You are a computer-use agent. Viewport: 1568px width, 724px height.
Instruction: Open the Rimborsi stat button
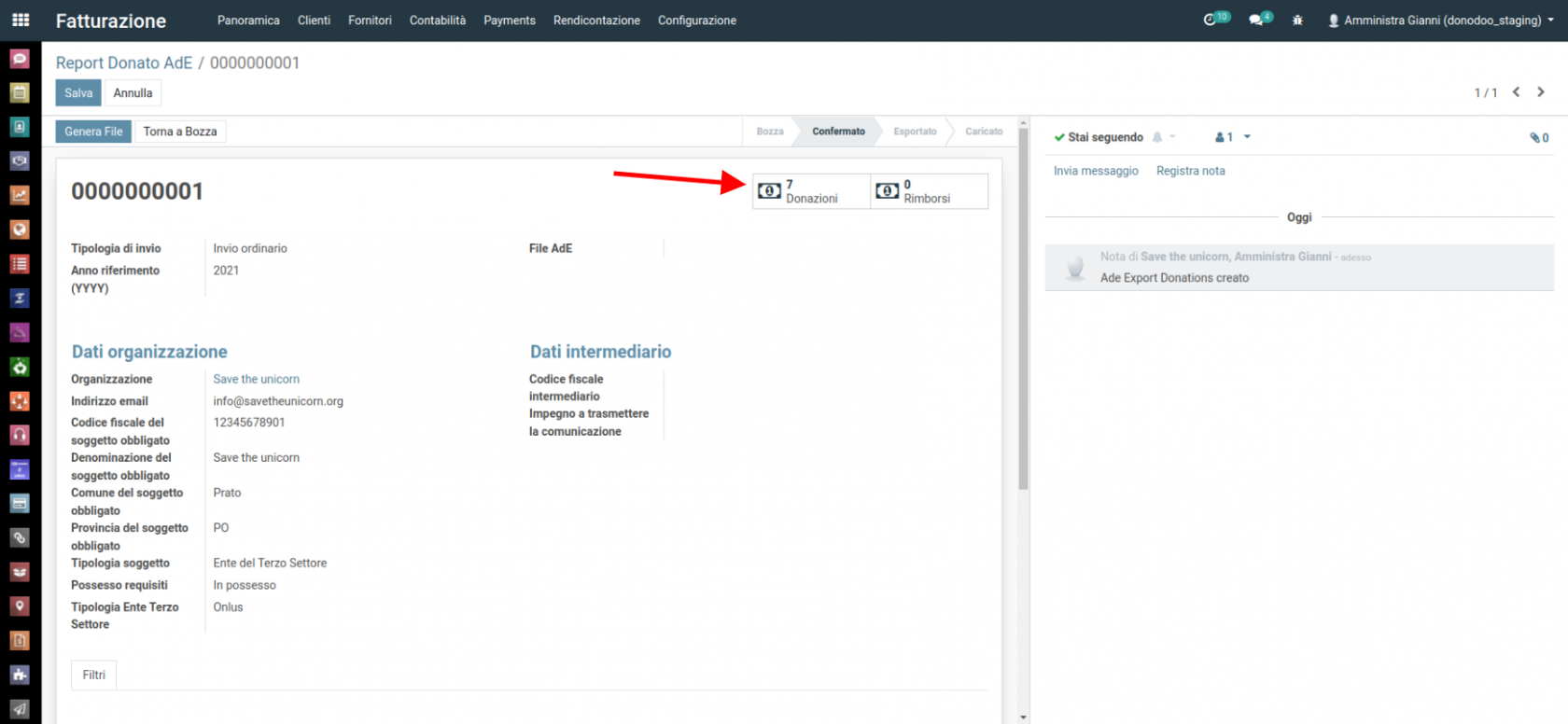(x=928, y=191)
